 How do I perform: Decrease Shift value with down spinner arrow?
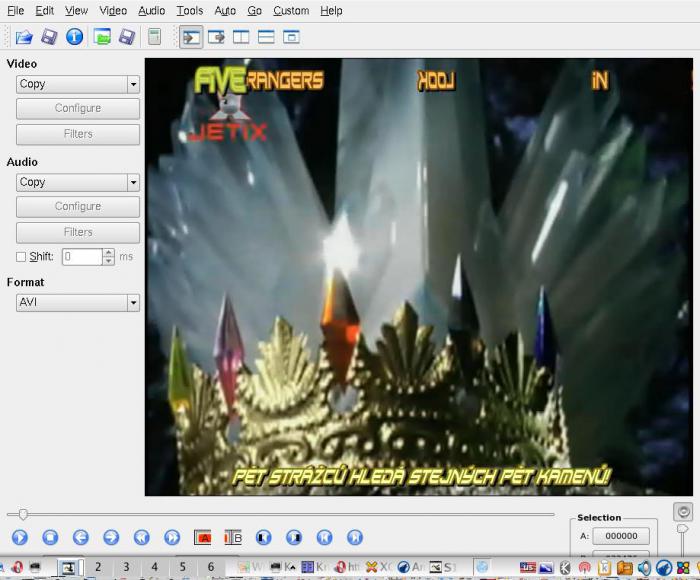tap(108, 261)
